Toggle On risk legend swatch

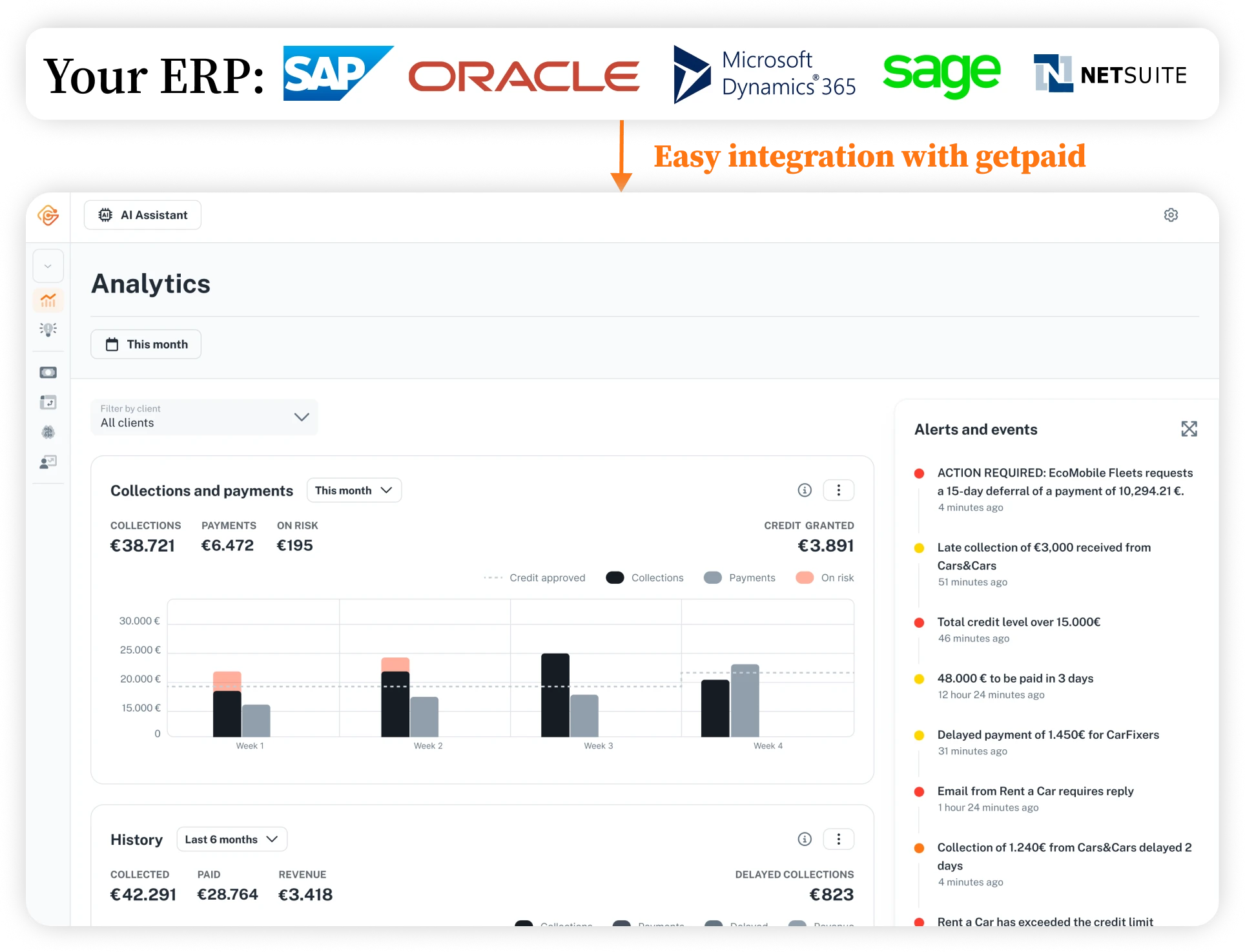tap(805, 577)
